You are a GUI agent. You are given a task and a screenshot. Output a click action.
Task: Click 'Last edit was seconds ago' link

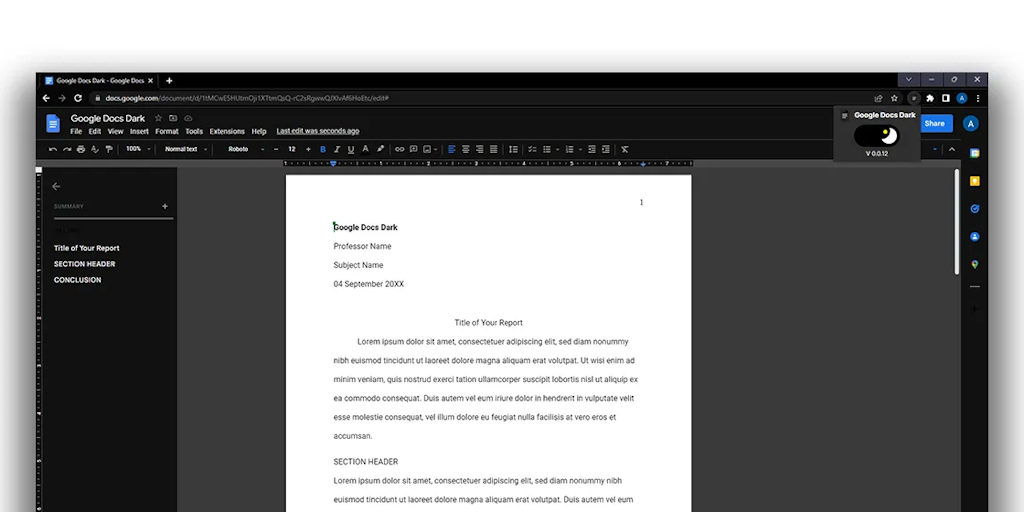pos(317,131)
